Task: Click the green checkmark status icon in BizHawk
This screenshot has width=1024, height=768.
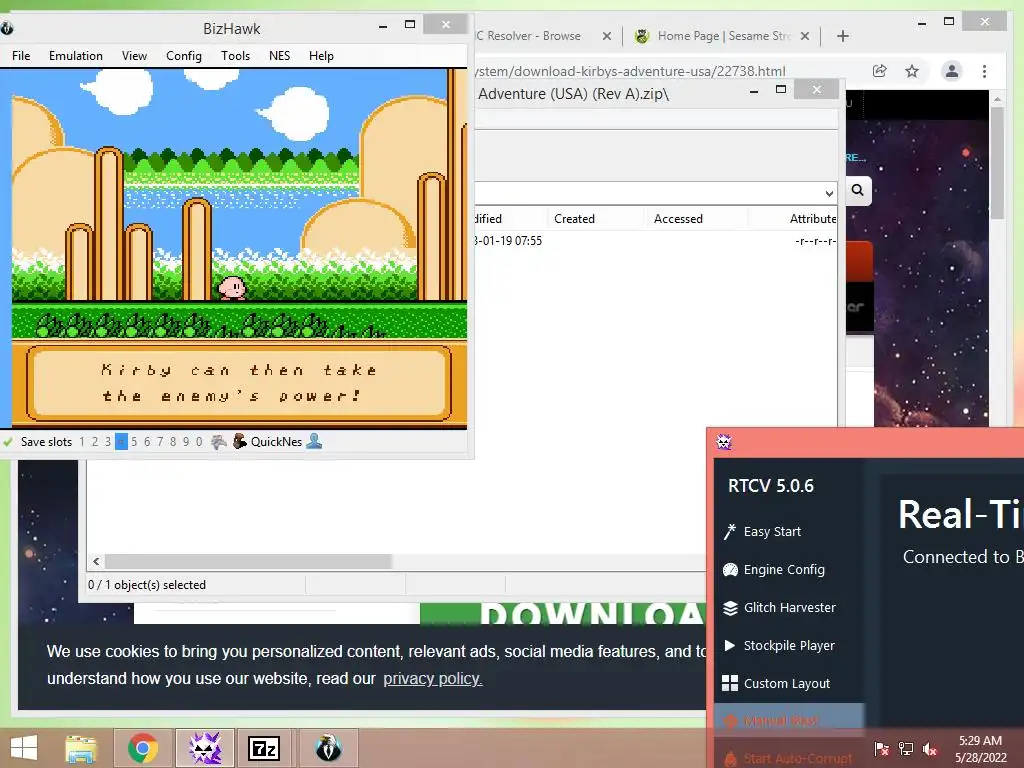Action: (8, 442)
